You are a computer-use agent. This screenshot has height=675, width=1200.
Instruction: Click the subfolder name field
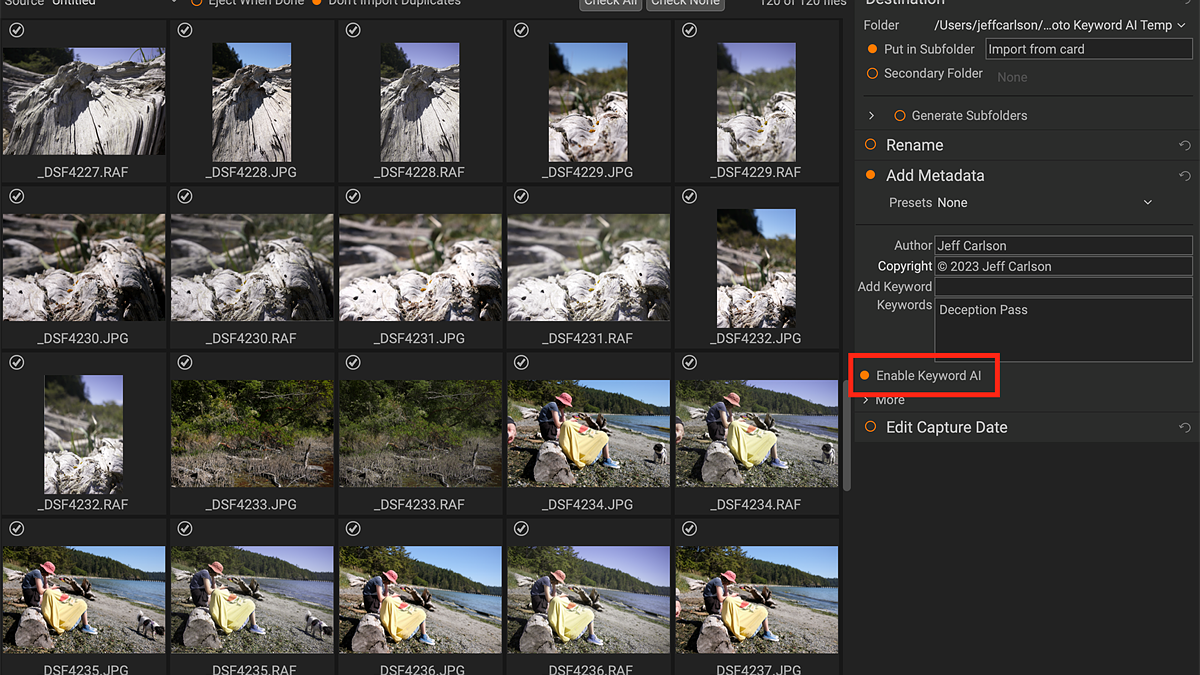point(1088,49)
